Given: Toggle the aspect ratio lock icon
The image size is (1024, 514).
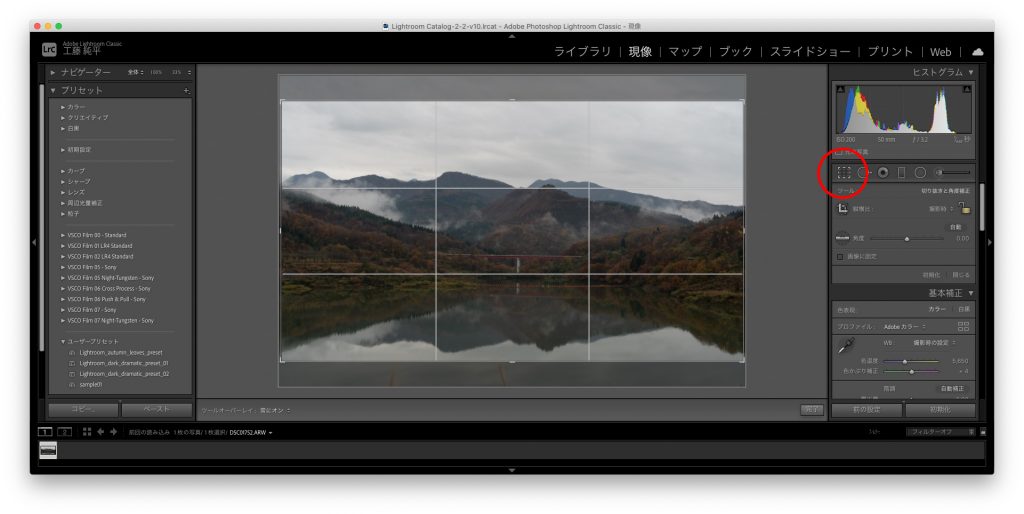Looking at the screenshot, I should point(965,208).
